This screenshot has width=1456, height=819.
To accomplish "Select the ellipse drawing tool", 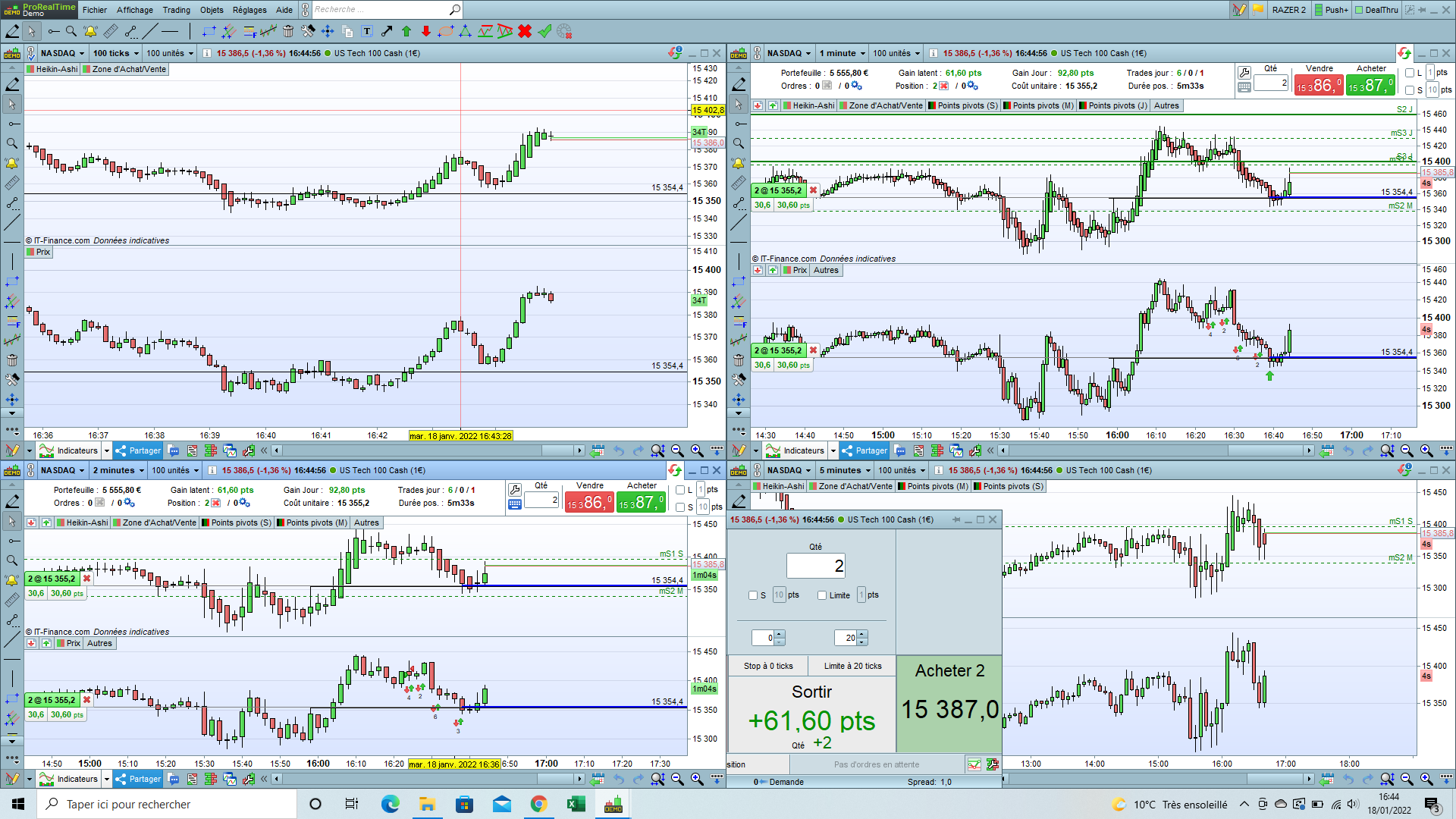I will (446, 31).
